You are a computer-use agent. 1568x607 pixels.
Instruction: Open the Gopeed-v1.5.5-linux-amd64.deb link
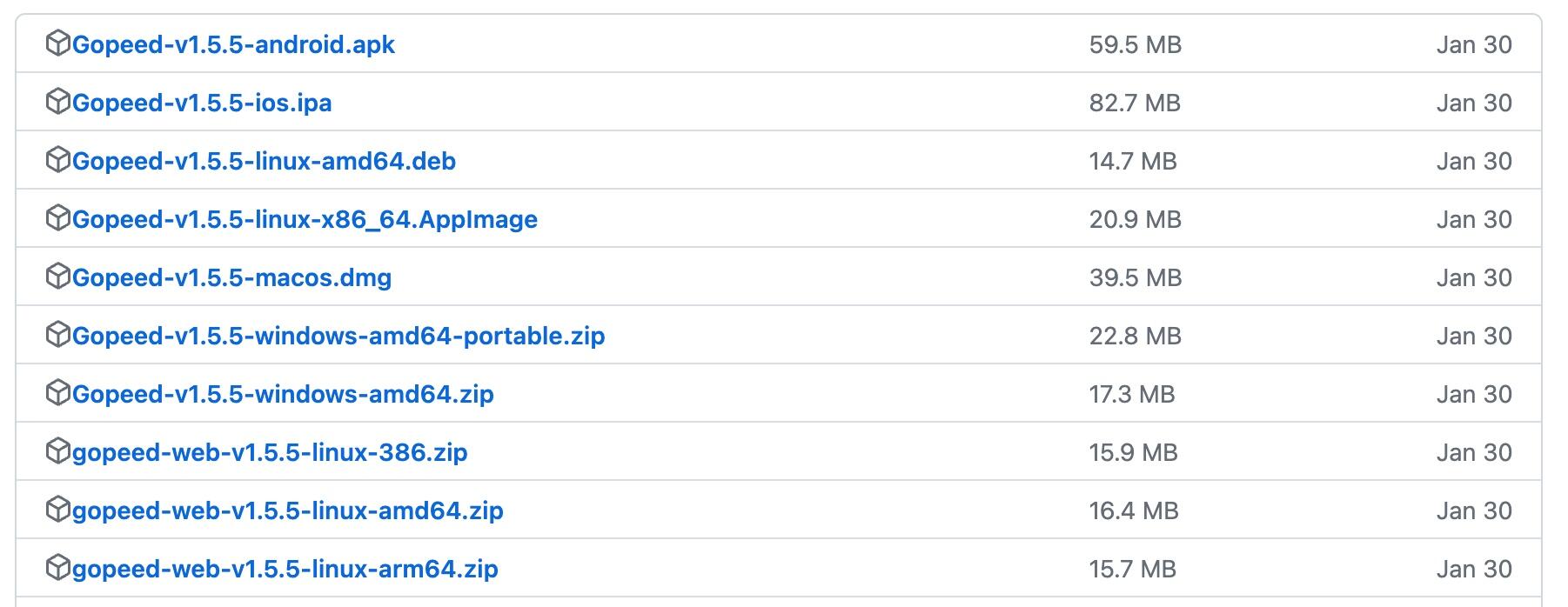pos(264,161)
